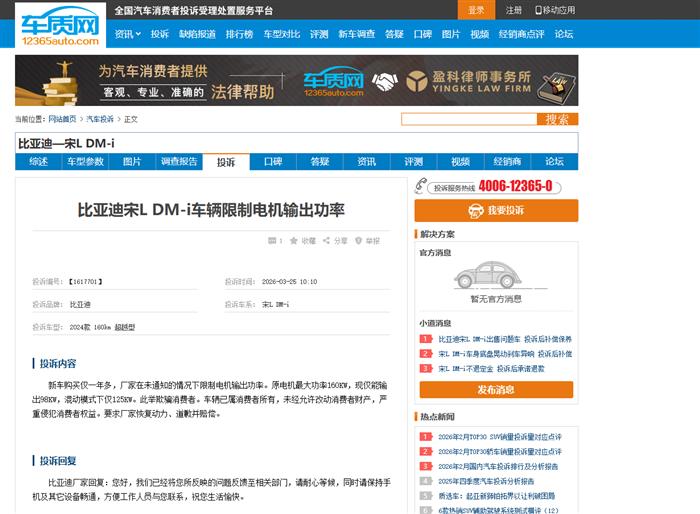
Task: Open 排行榜 in the top navigation bar
Action: 239,34
